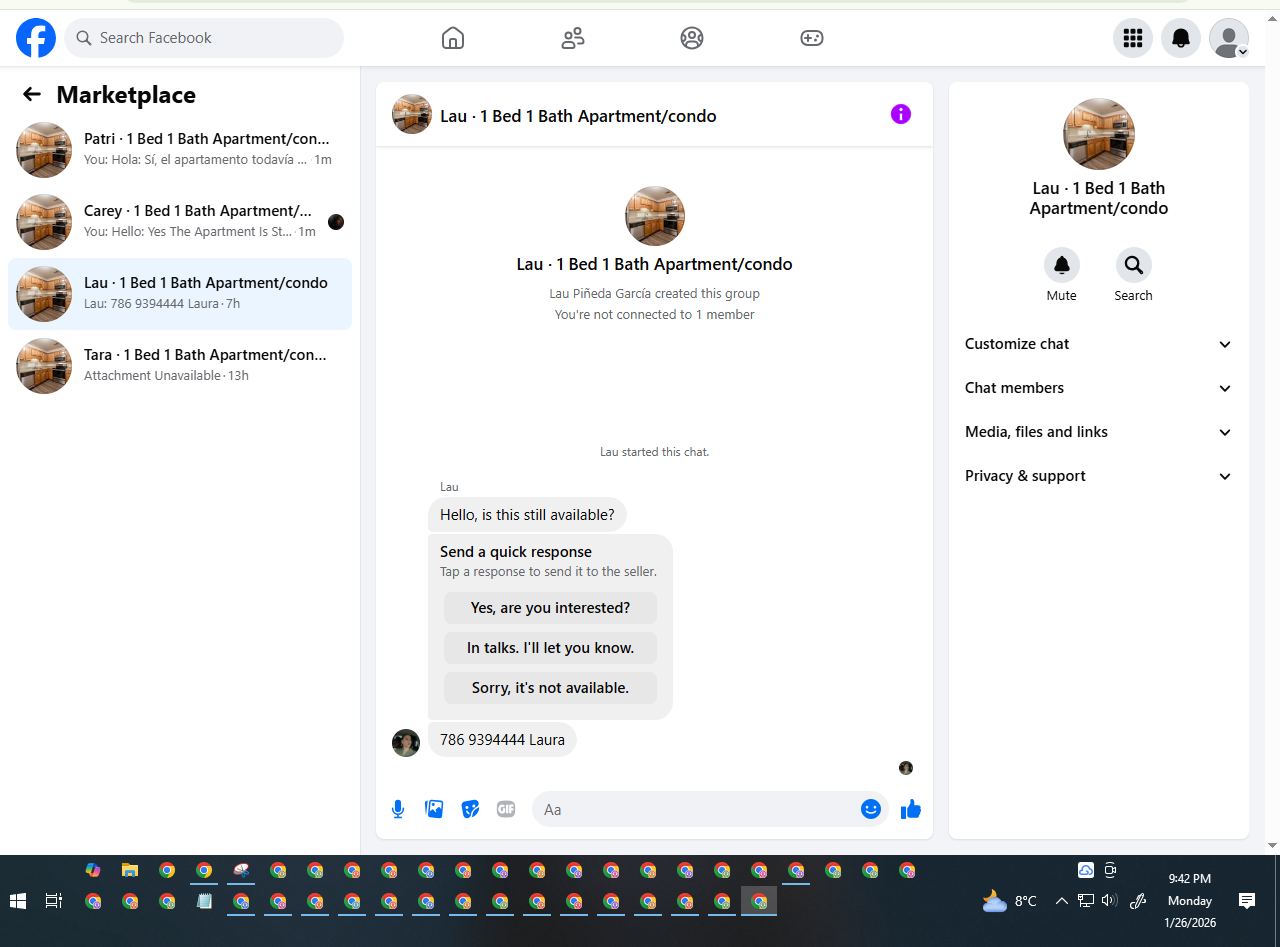Open File Explorer from the taskbar
Viewport: 1280px width, 947px height.
coord(130,870)
